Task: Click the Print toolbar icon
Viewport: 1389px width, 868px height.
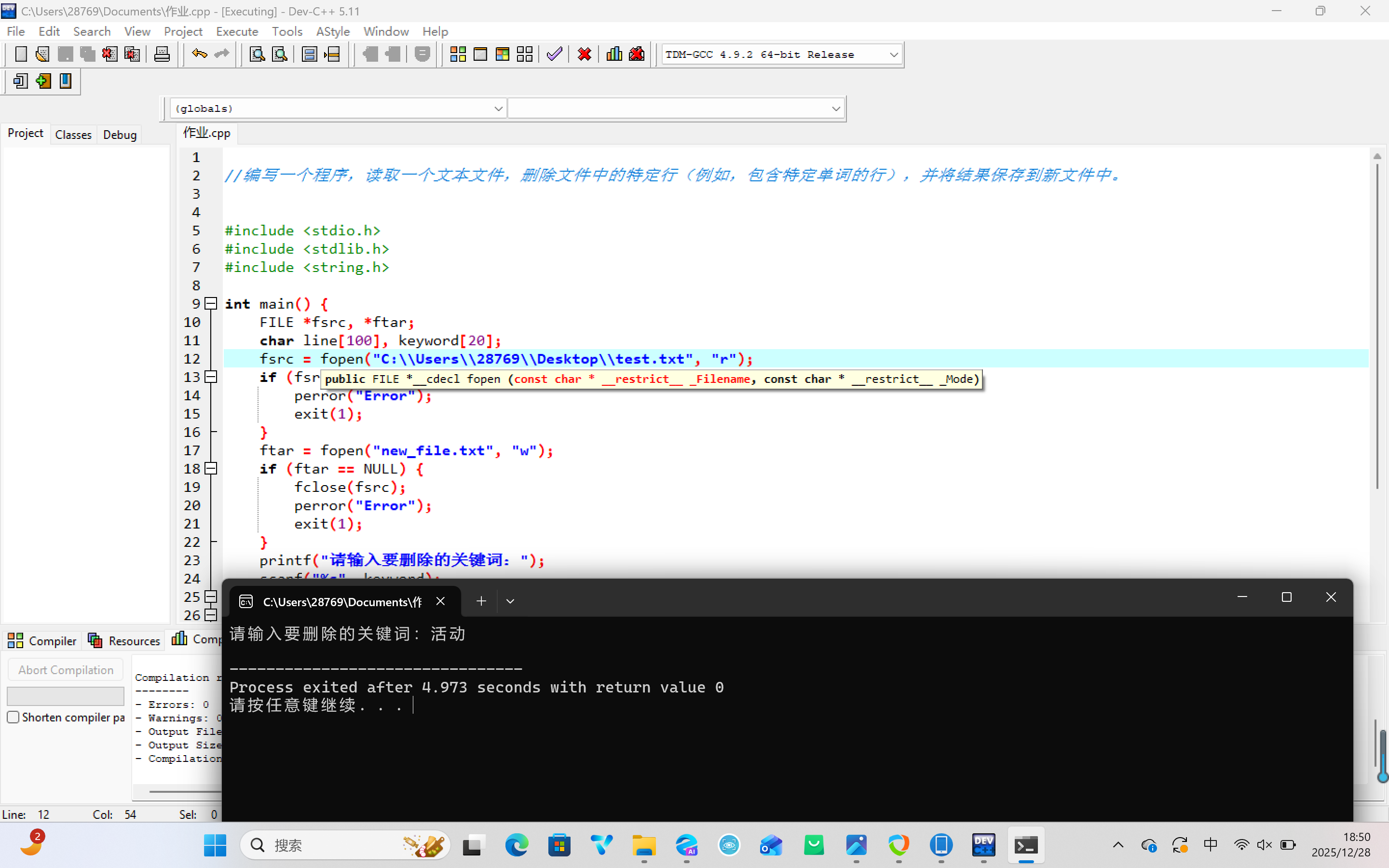Action: click(162, 54)
